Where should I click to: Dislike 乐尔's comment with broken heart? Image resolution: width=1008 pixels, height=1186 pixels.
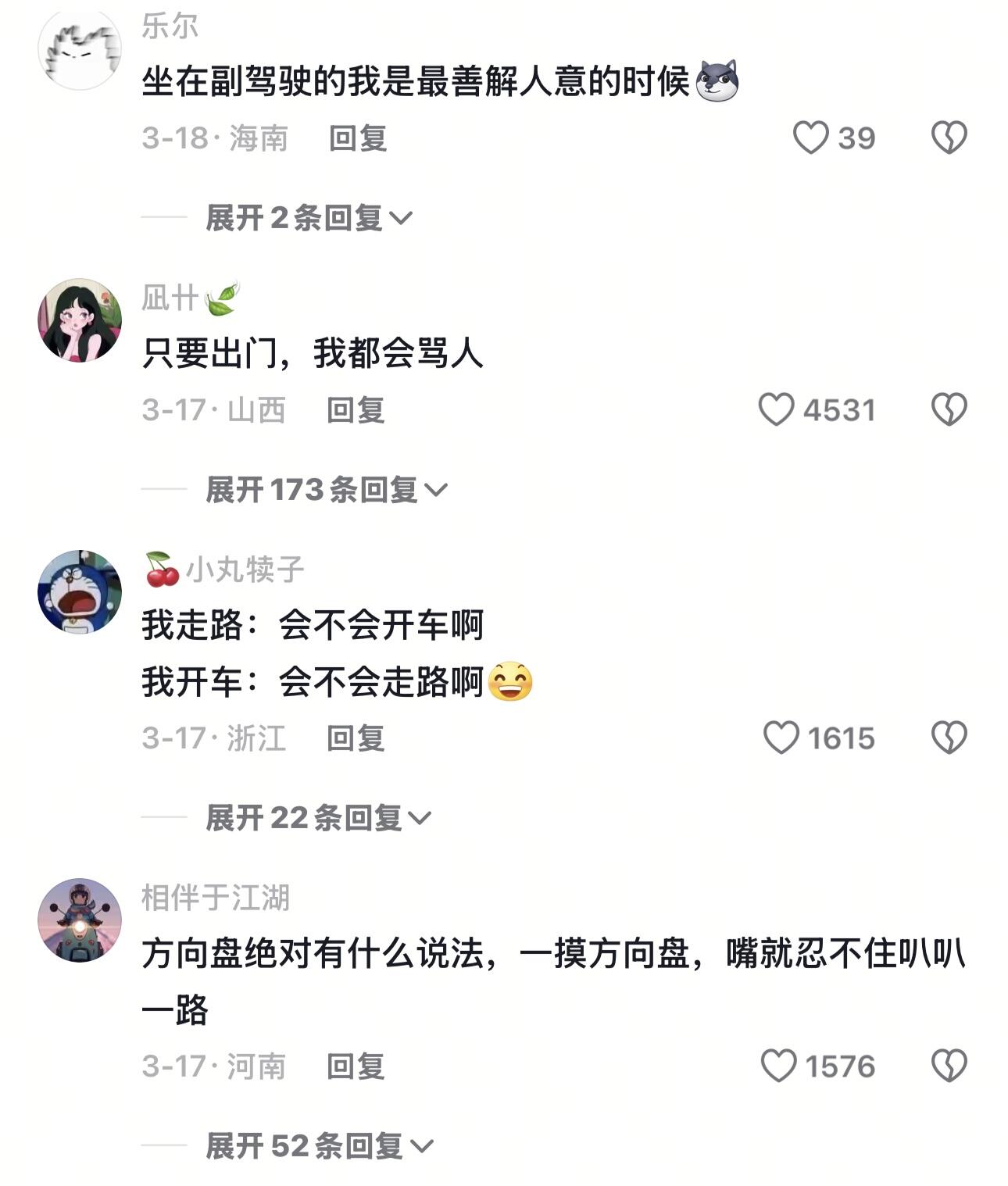[x=949, y=138]
